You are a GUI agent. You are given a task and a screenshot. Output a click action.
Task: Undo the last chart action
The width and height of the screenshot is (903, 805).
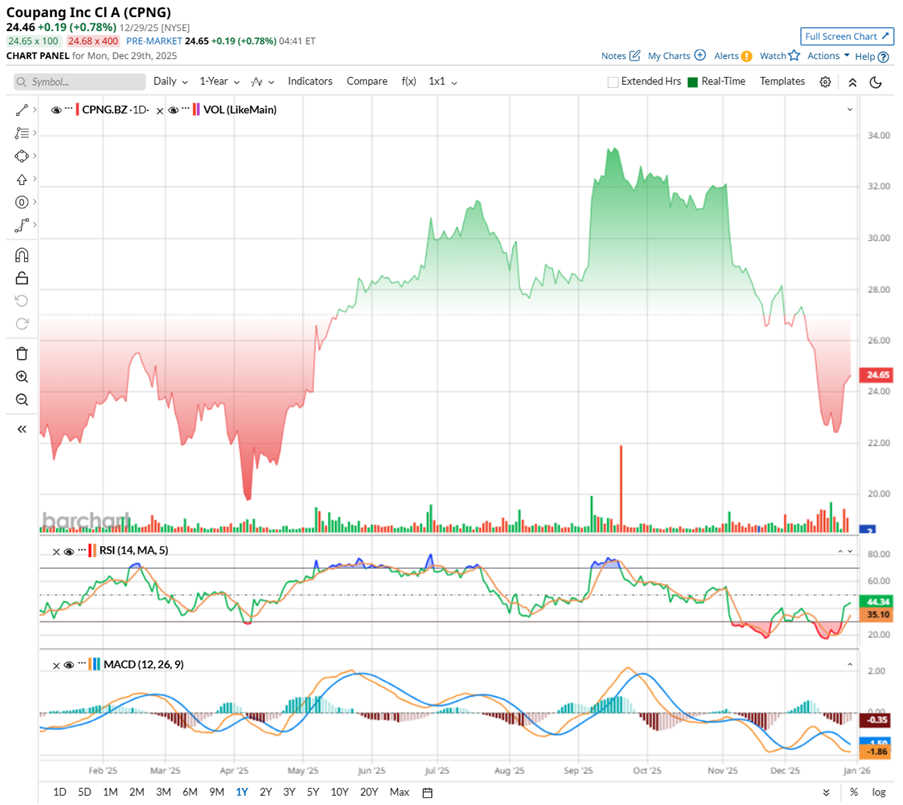point(21,301)
